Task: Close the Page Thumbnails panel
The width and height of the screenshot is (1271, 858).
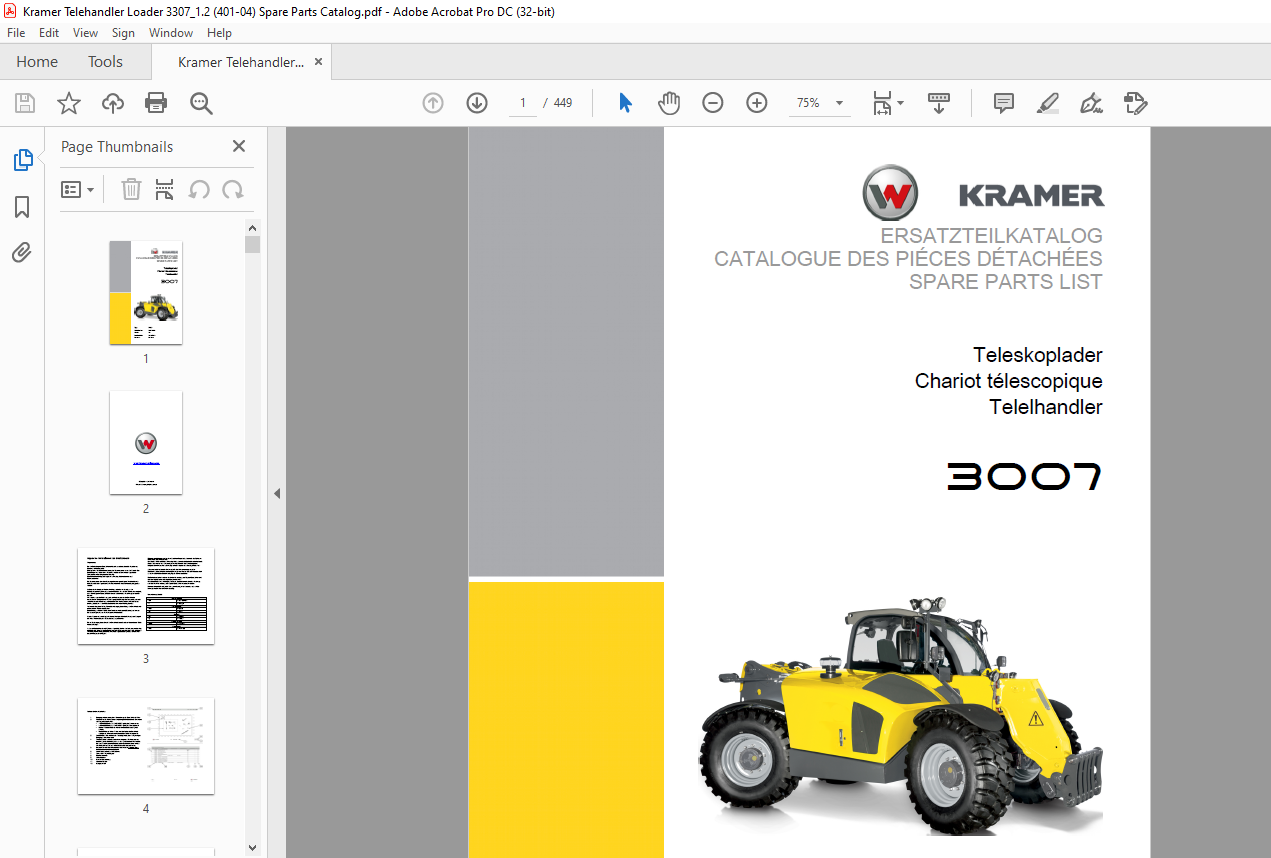Action: click(x=239, y=146)
